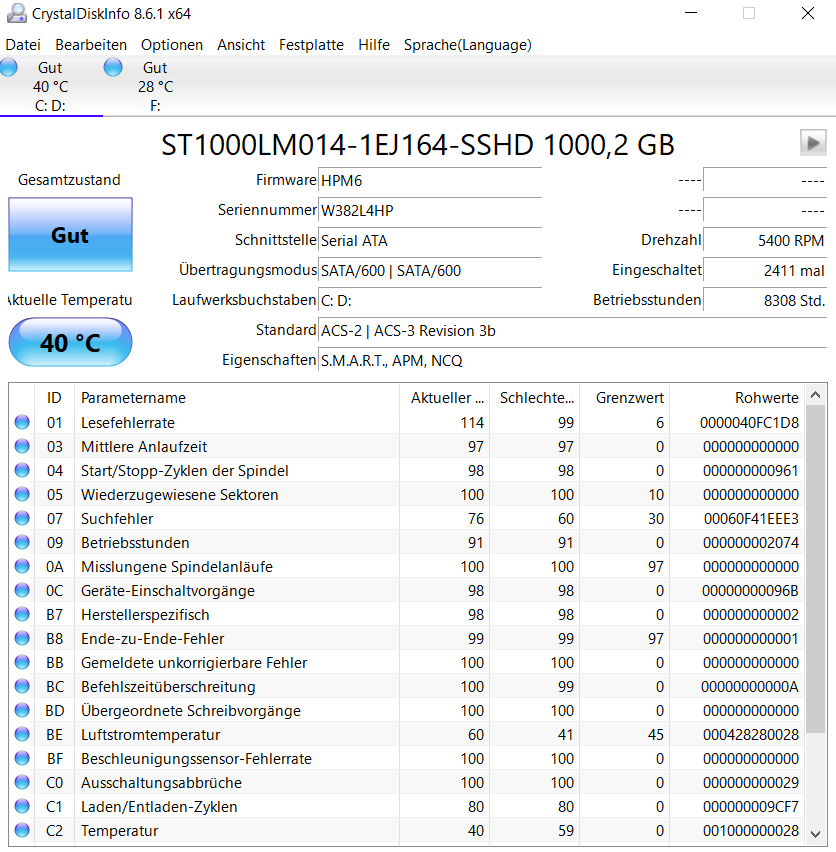Select the Befehlszeitüberschreitung parameter name
Screen dimensions: 836x852
tap(168, 687)
